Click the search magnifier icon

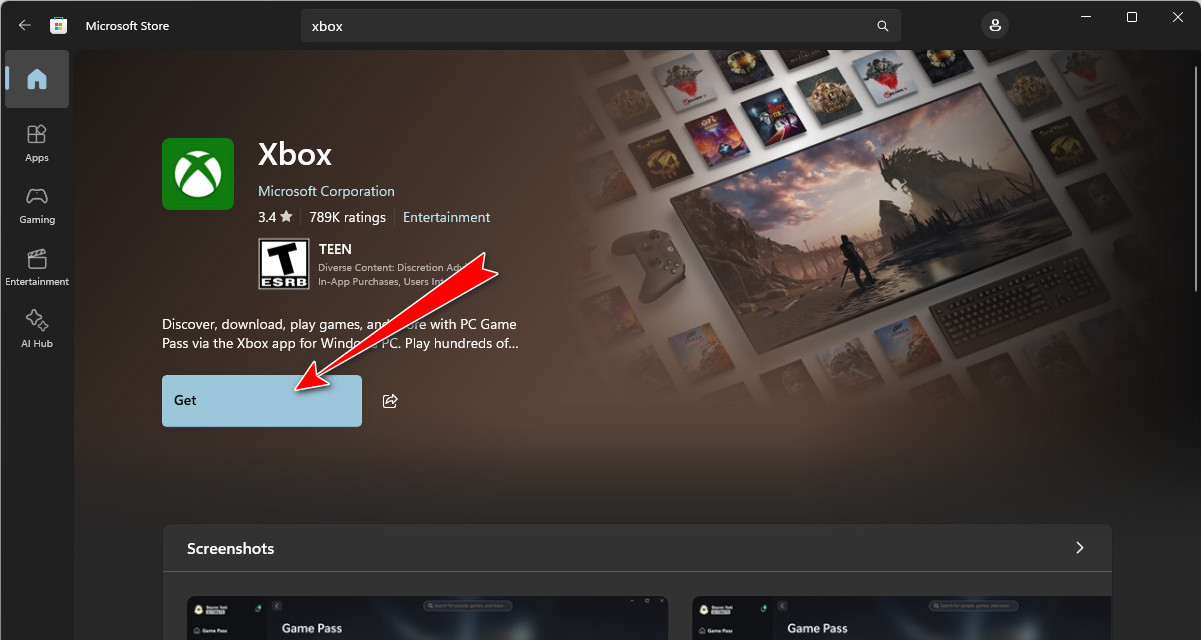[882, 26]
